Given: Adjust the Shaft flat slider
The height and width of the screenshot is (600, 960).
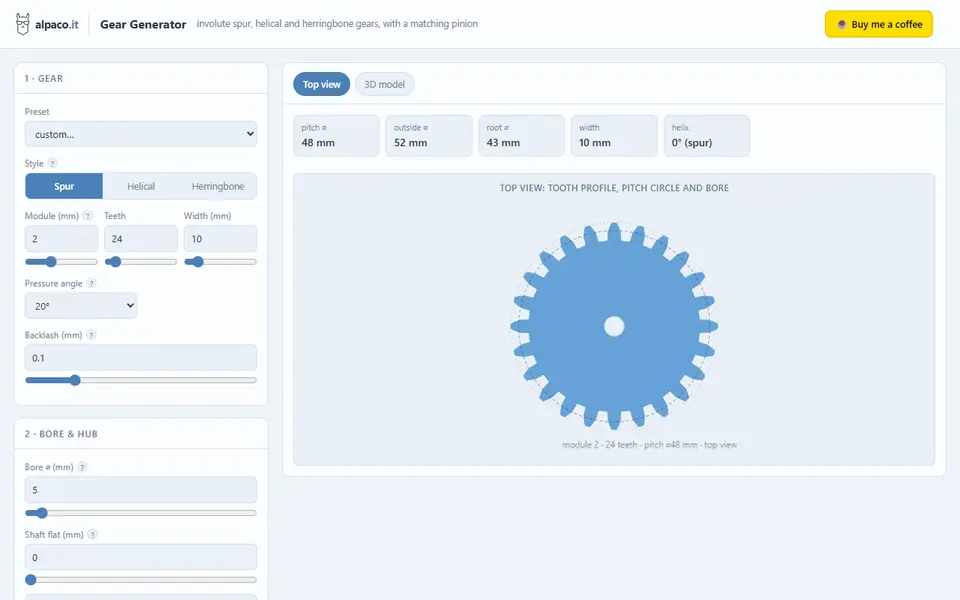Looking at the screenshot, I should [141, 579].
